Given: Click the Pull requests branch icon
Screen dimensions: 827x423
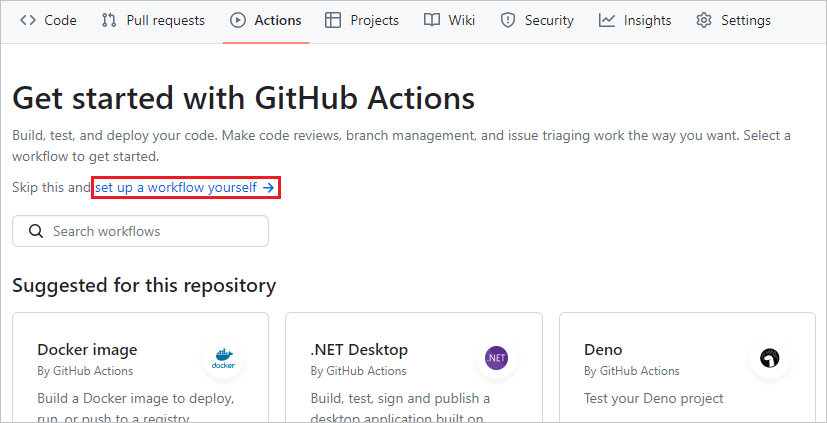Looking at the screenshot, I should [x=110, y=20].
